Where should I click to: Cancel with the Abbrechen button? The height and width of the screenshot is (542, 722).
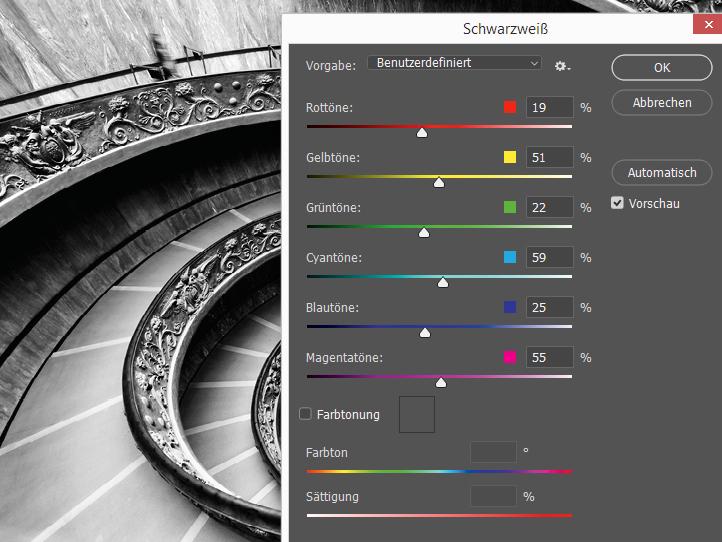coord(662,102)
